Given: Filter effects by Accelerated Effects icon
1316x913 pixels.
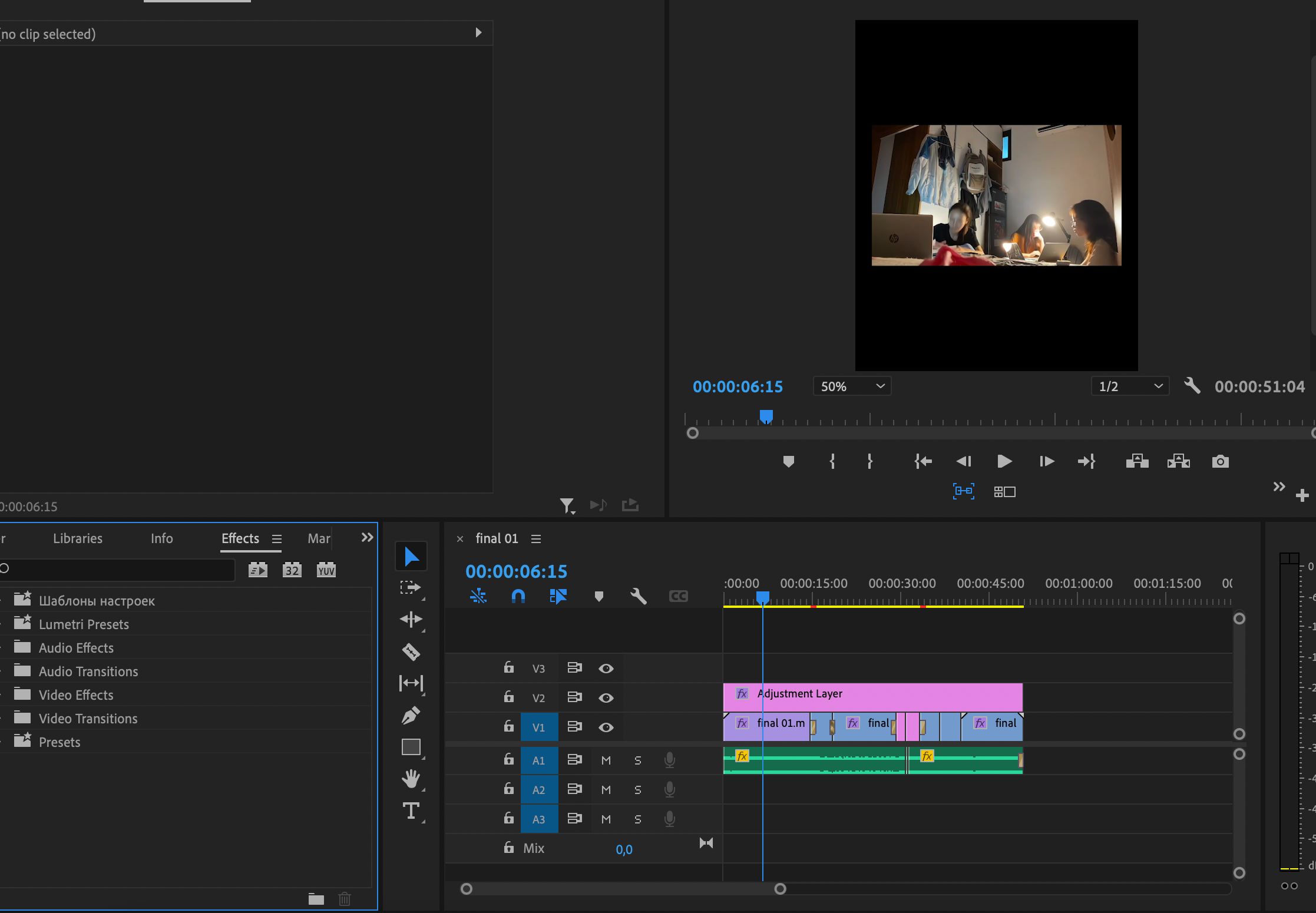Looking at the screenshot, I should pyautogui.click(x=257, y=570).
